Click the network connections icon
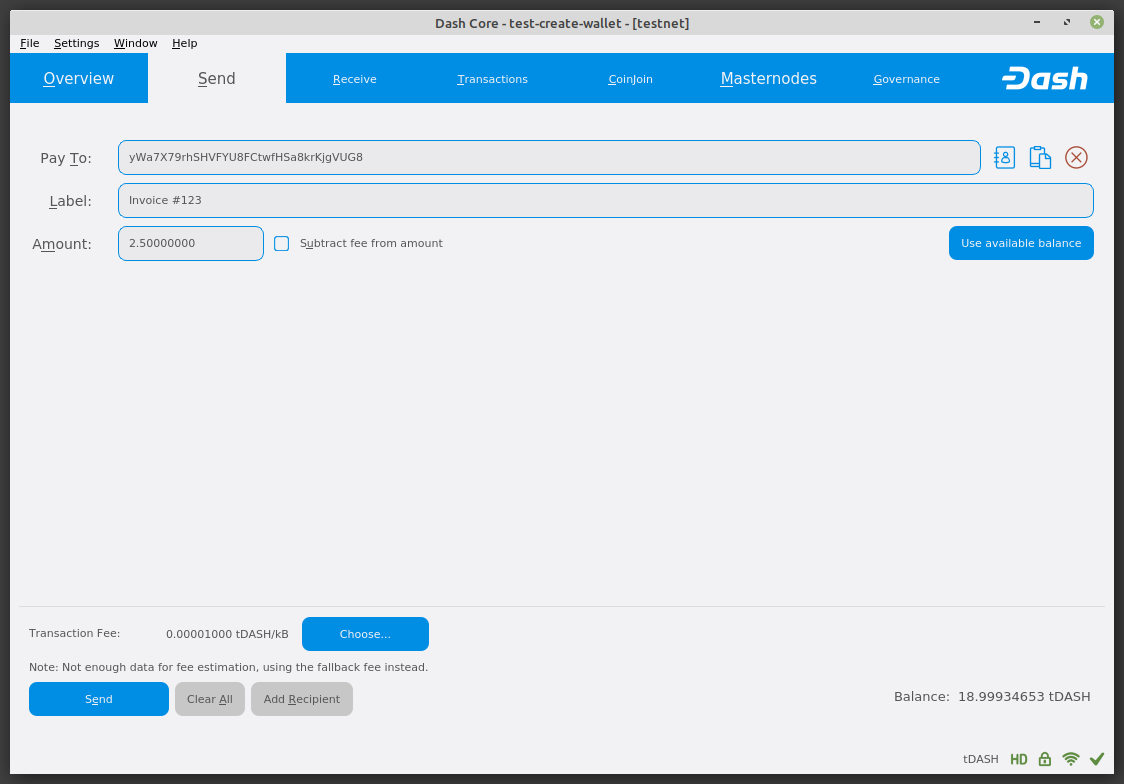The width and height of the screenshot is (1124, 784). [x=1071, y=759]
